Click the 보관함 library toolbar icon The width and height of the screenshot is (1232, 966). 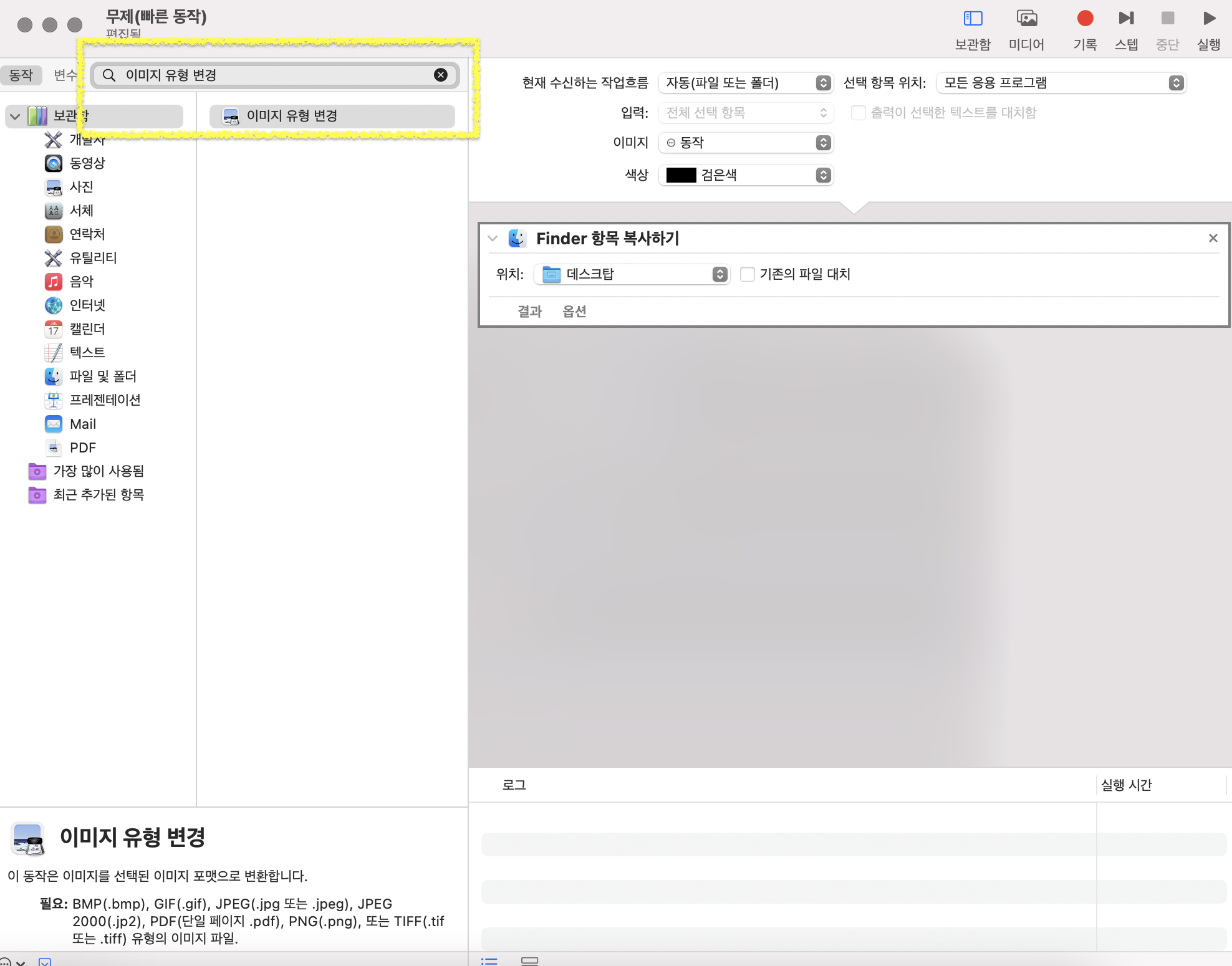click(972, 19)
